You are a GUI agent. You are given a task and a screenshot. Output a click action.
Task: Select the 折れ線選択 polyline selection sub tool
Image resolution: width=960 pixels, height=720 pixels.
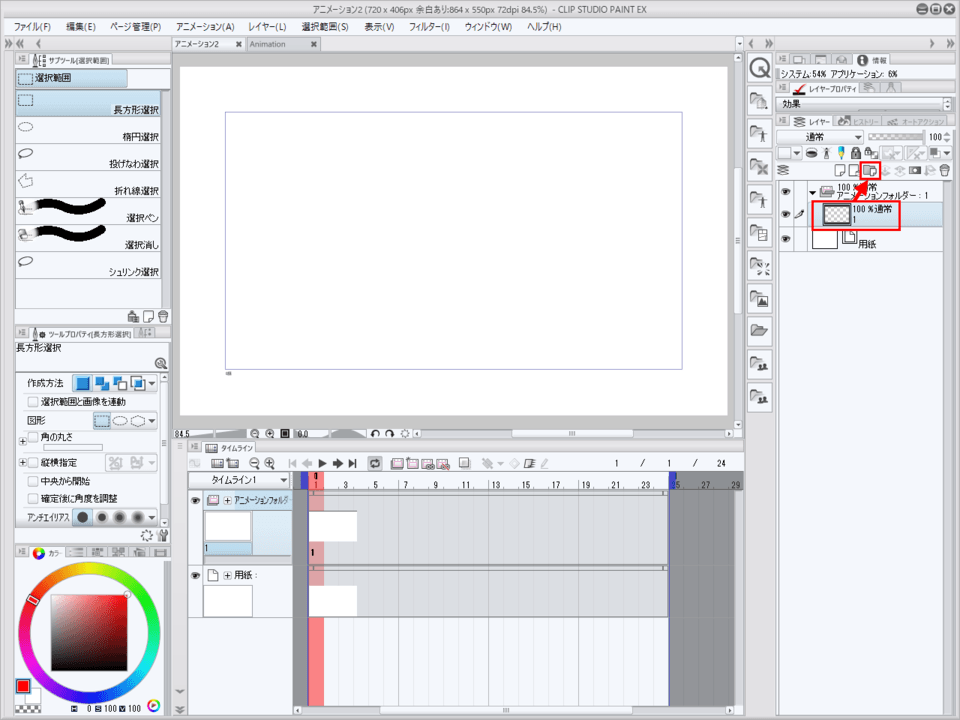point(88,184)
